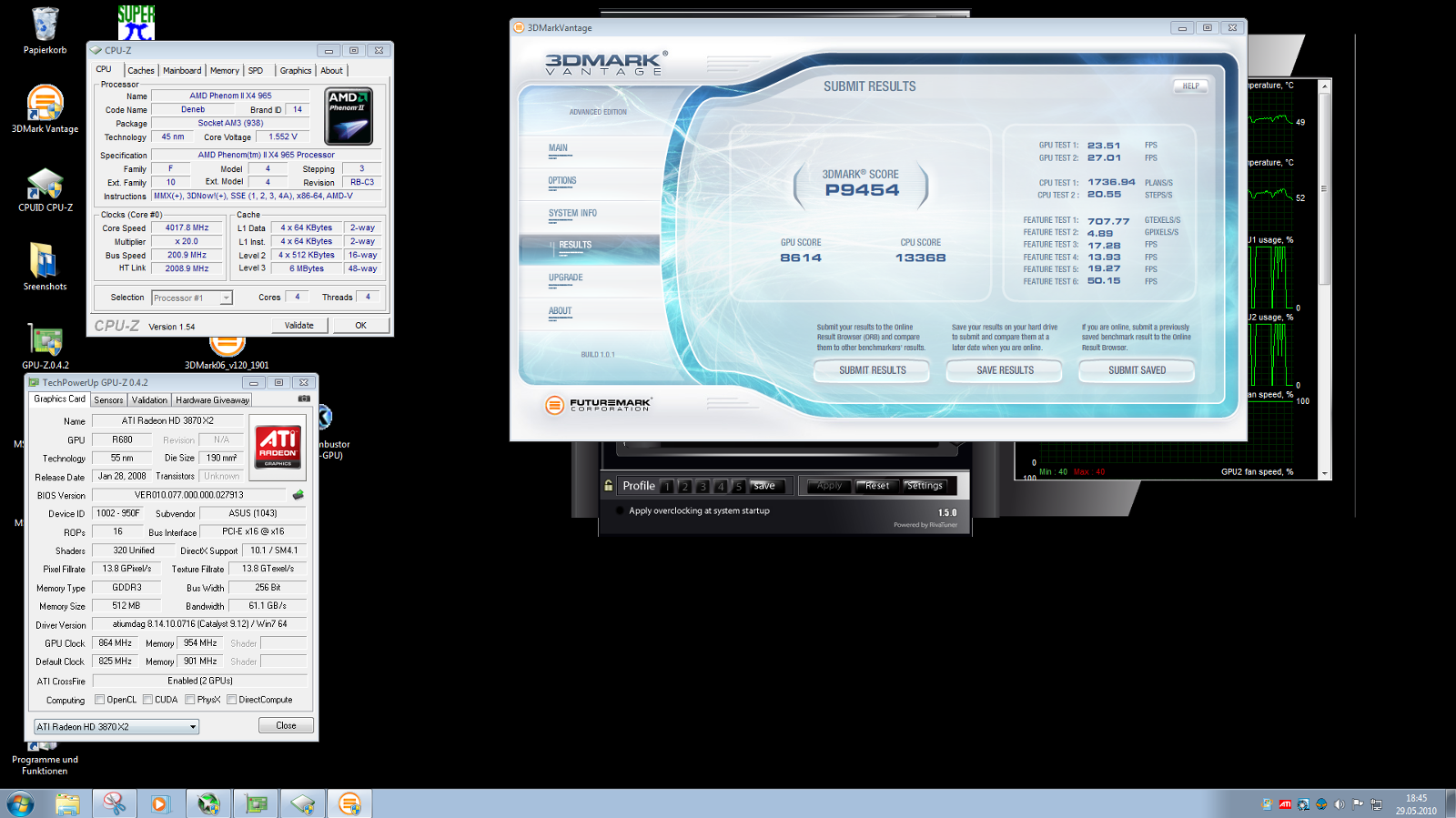Open the Sreenshots folder on desktop
This screenshot has width=1456, height=818.
click(x=45, y=267)
